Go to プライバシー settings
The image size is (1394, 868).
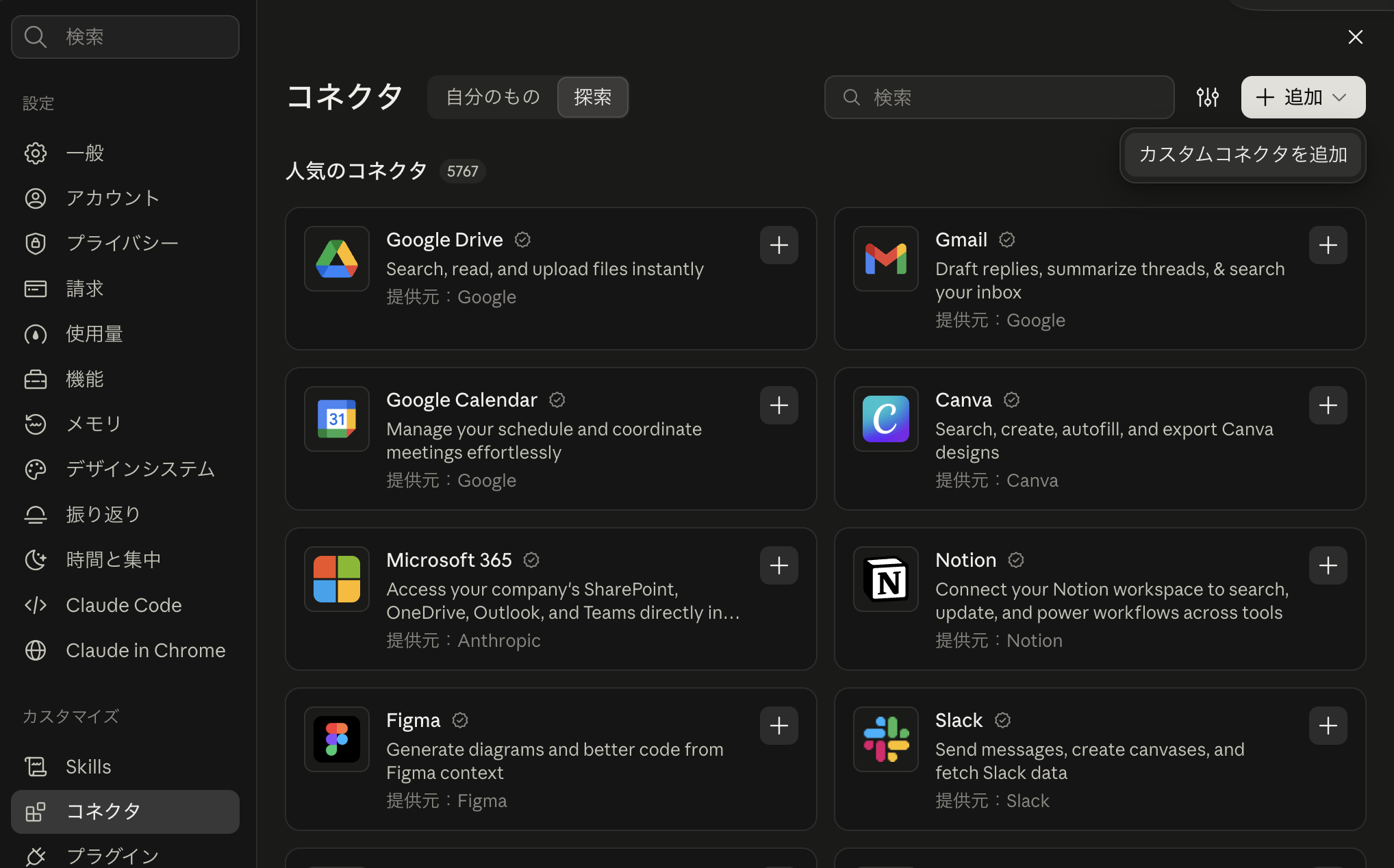(x=125, y=244)
